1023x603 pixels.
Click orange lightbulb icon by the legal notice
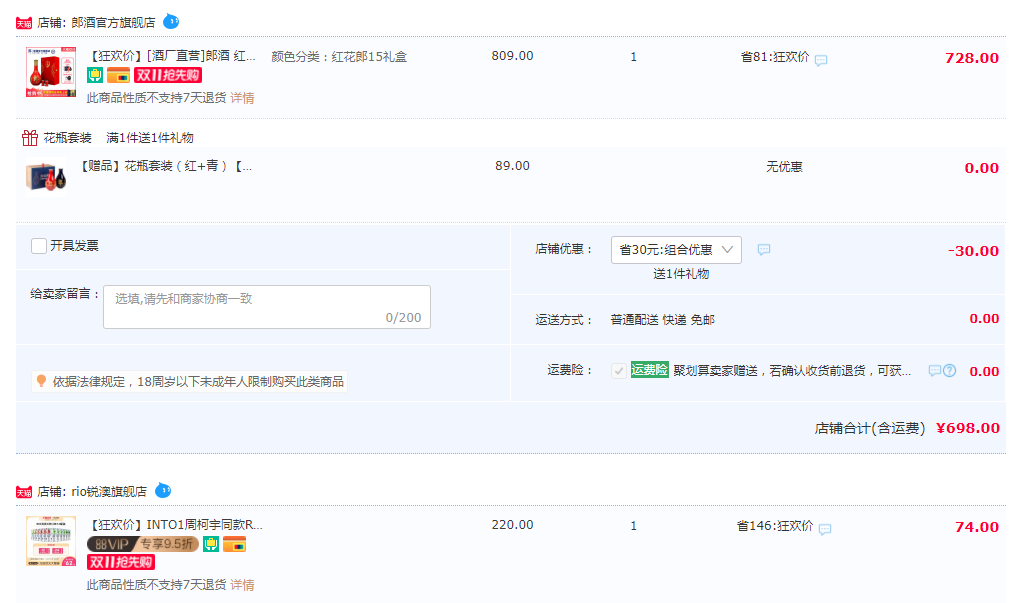[x=42, y=380]
